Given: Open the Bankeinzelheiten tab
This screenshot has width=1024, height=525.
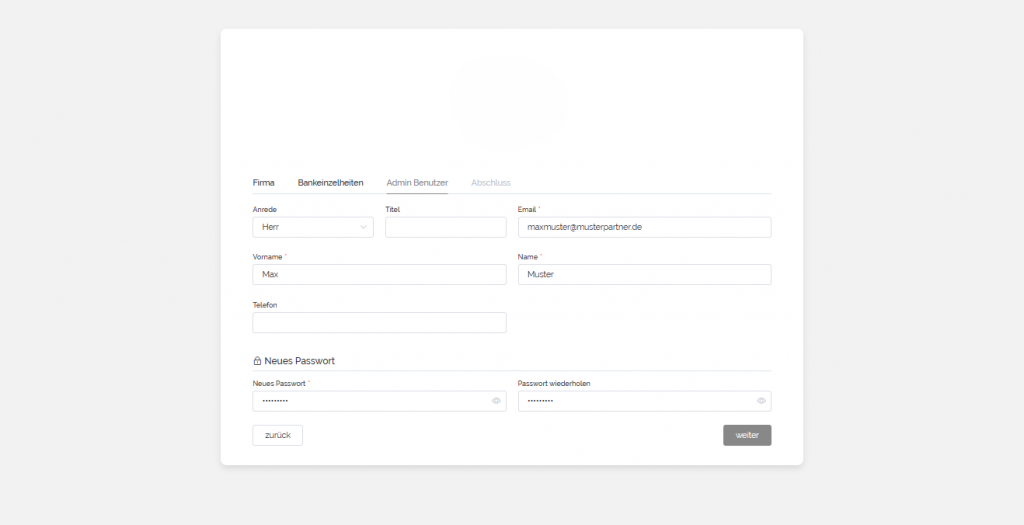Looking at the screenshot, I should tap(330, 183).
